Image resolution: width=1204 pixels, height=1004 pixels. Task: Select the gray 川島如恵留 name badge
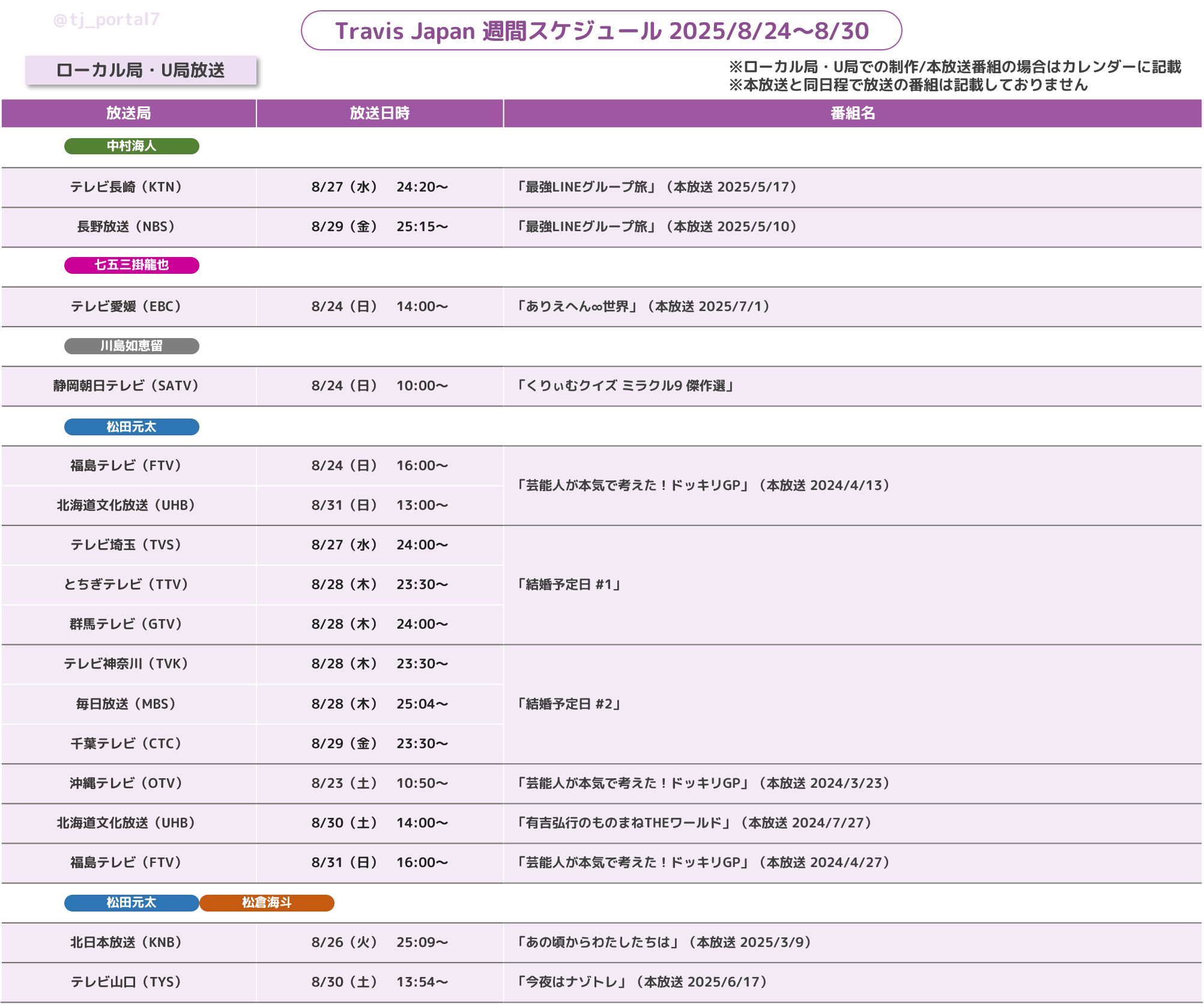pyautogui.click(x=132, y=346)
